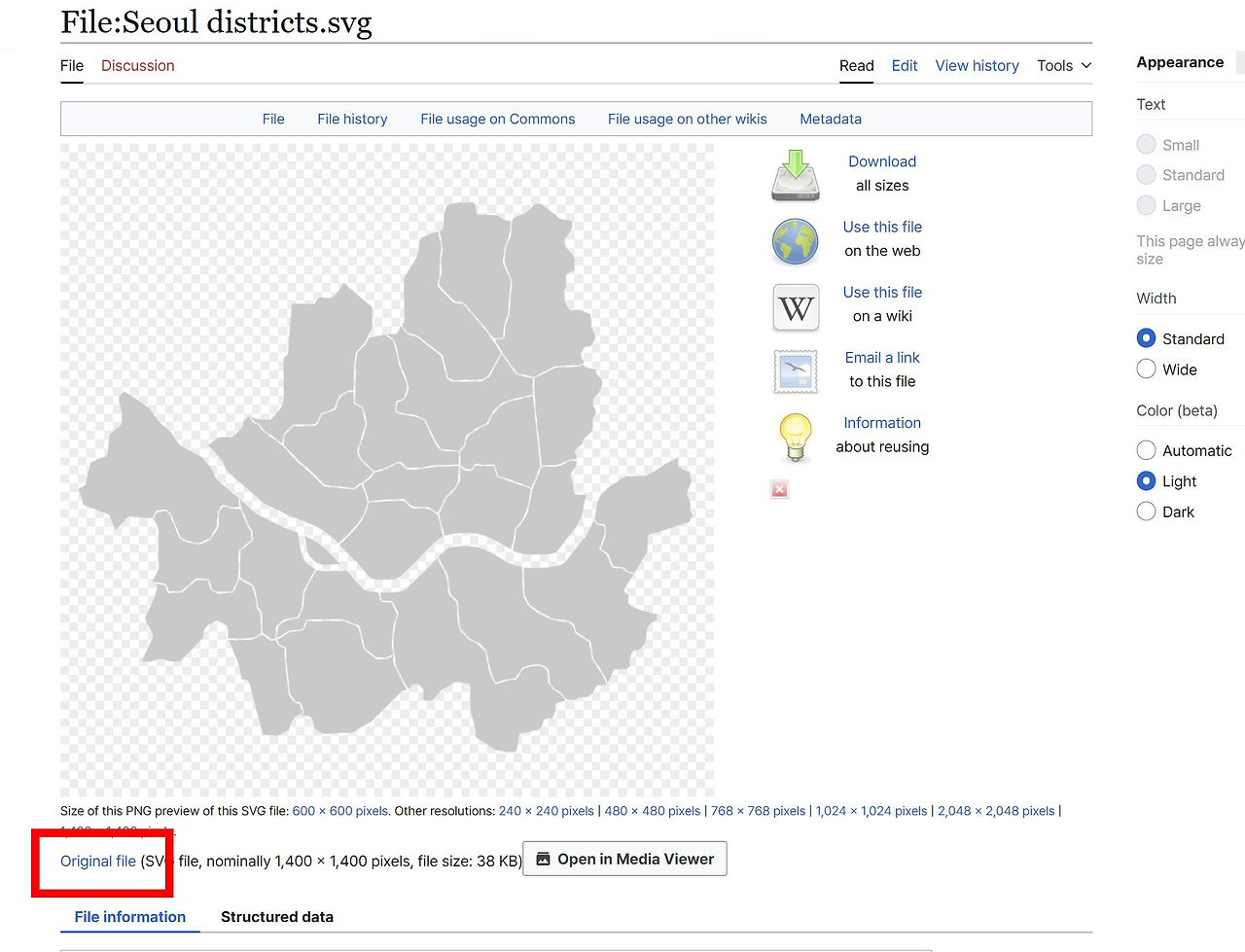Viewport: 1245px width, 952px height.
Task: Click the Wikipedia W icon
Action: click(x=796, y=307)
